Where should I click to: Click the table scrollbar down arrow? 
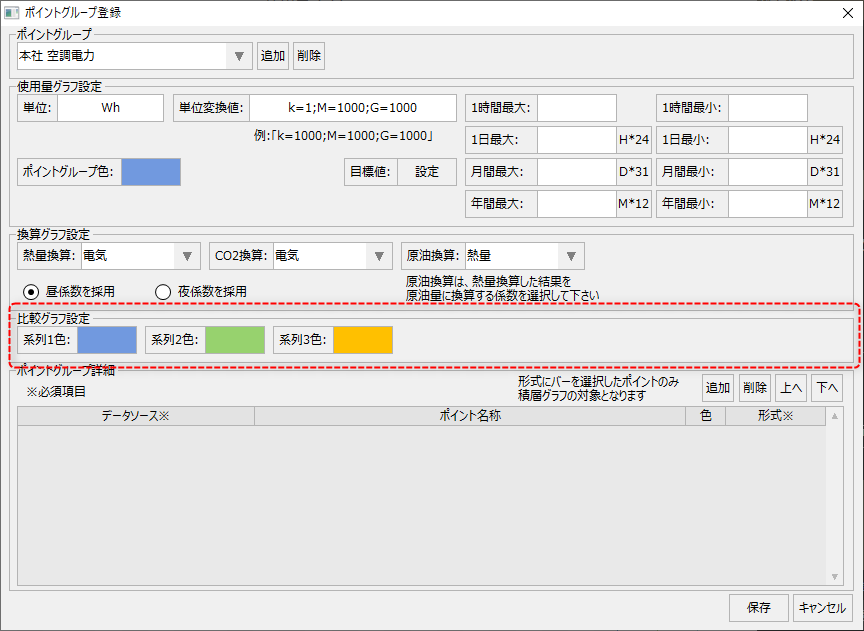(835, 577)
